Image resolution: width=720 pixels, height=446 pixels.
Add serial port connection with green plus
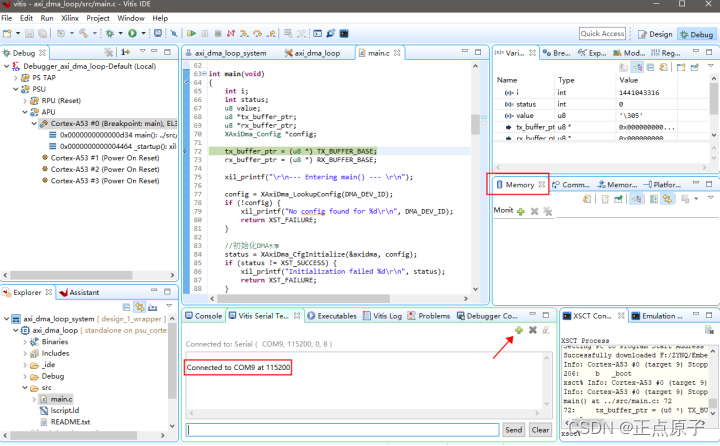tap(519, 330)
